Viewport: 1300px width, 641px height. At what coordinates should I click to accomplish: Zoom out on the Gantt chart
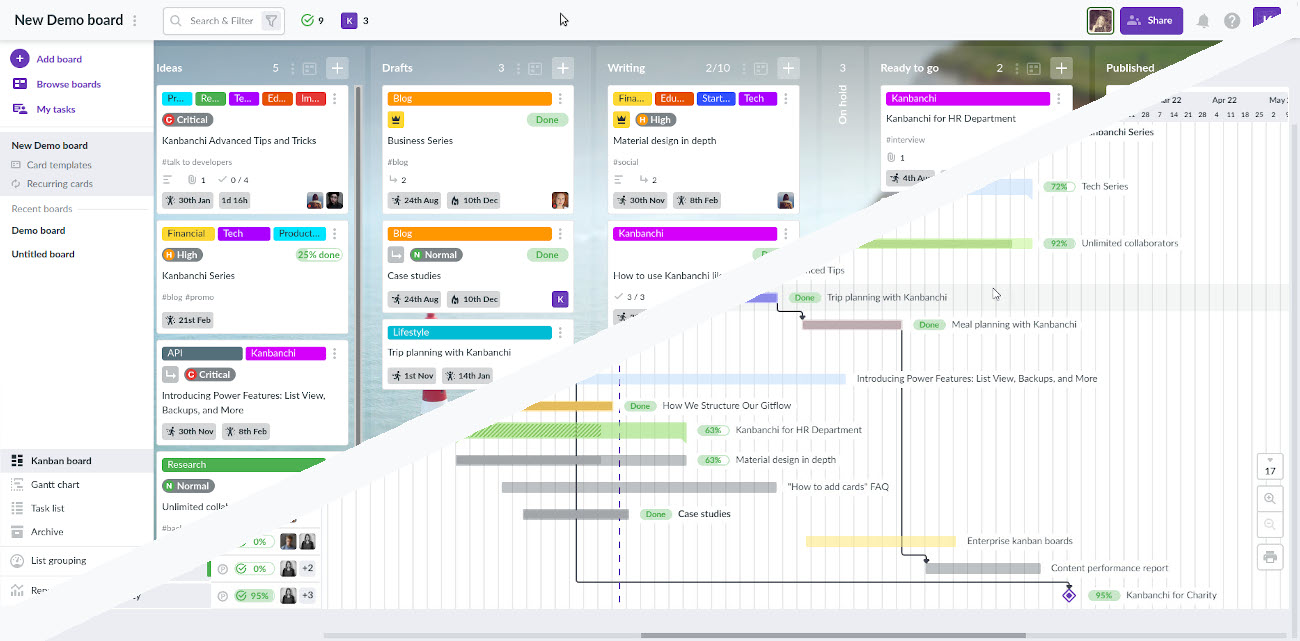[1270, 524]
